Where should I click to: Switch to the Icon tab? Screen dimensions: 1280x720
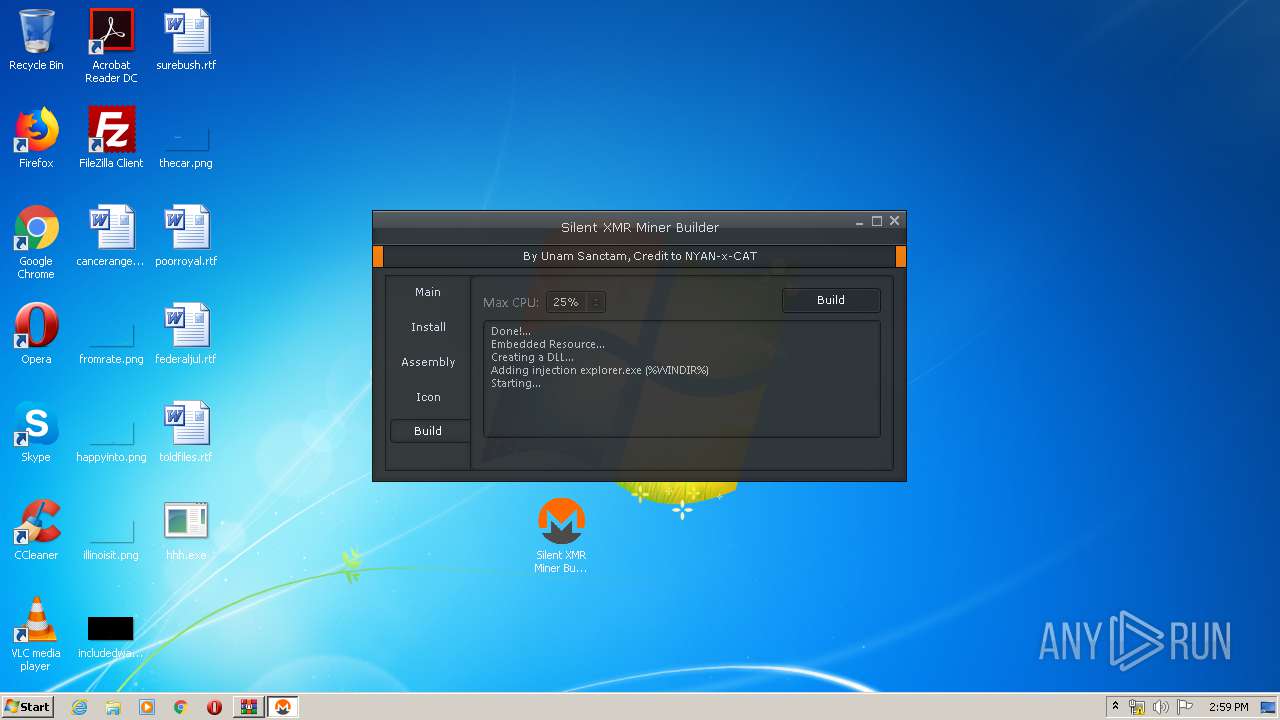(x=428, y=397)
